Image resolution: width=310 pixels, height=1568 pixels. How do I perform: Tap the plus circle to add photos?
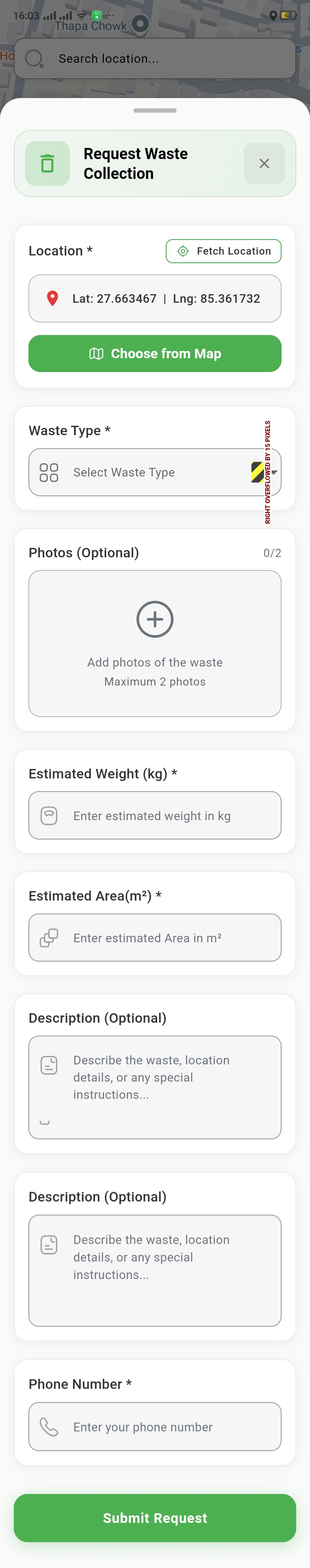[155, 619]
